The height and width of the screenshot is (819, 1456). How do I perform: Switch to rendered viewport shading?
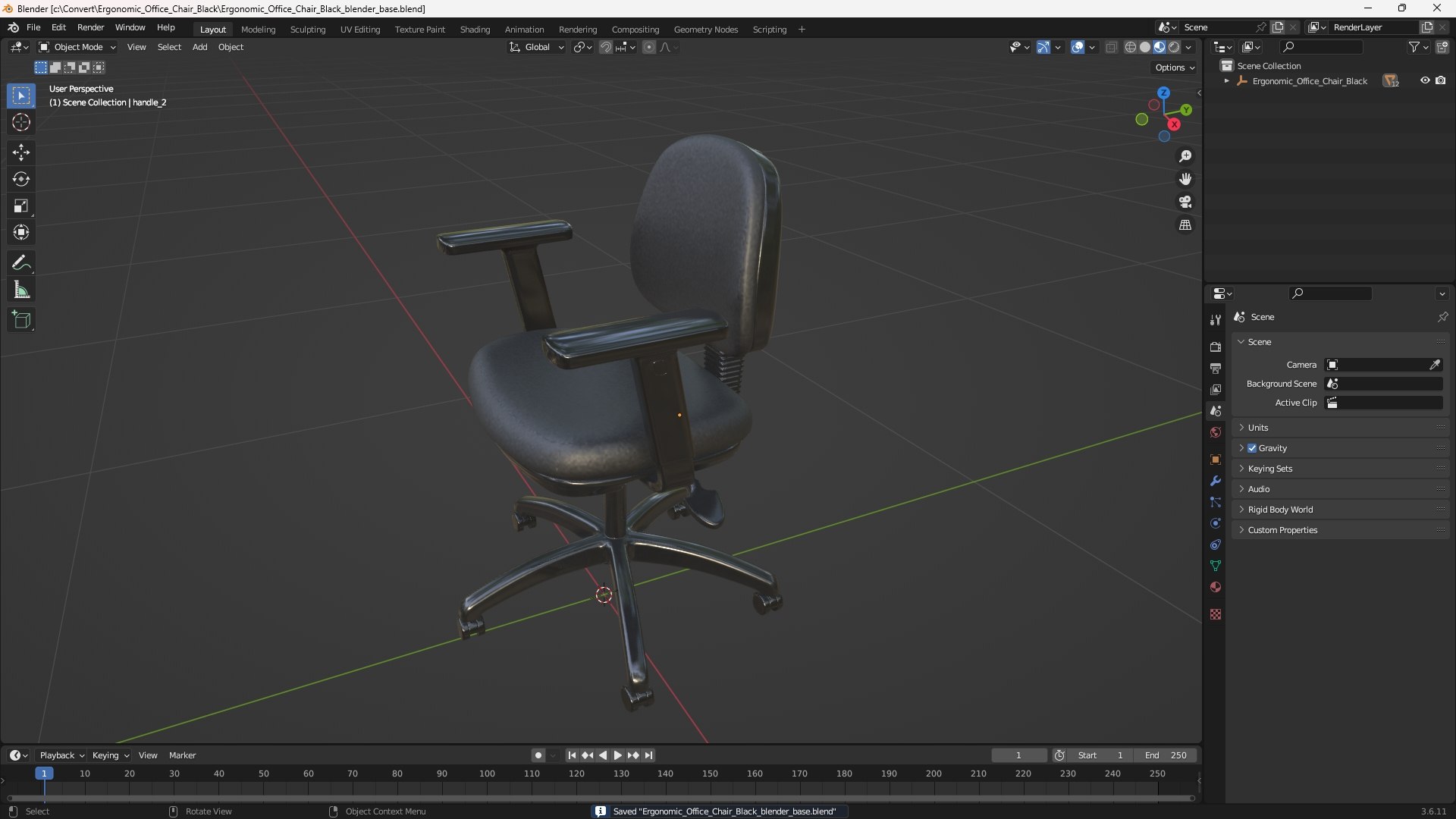coord(1174,47)
